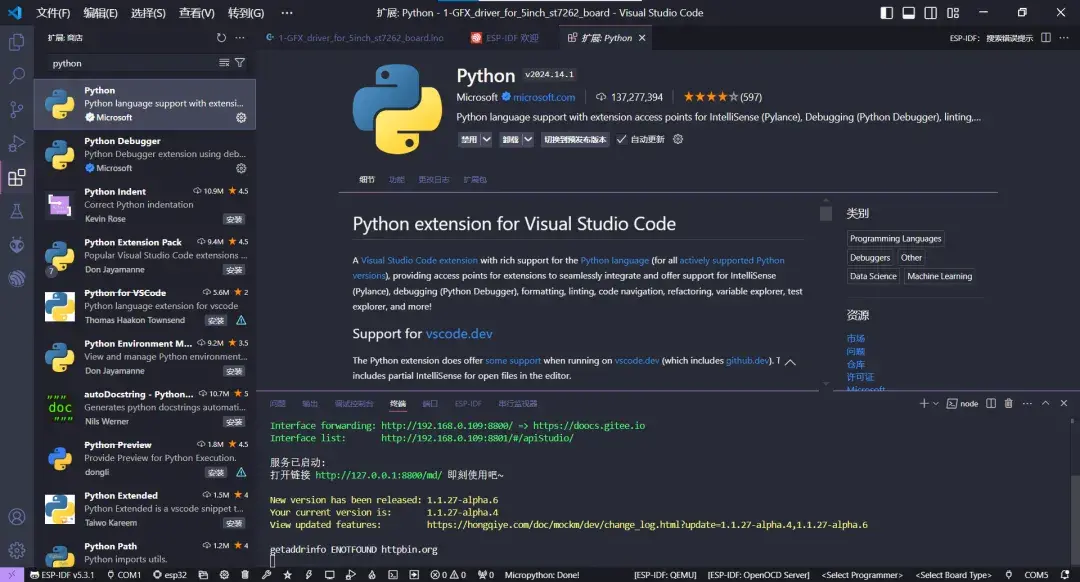This screenshot has height=582, width=1080.
Task: Open the Extensions view icon
Action: 17,178
